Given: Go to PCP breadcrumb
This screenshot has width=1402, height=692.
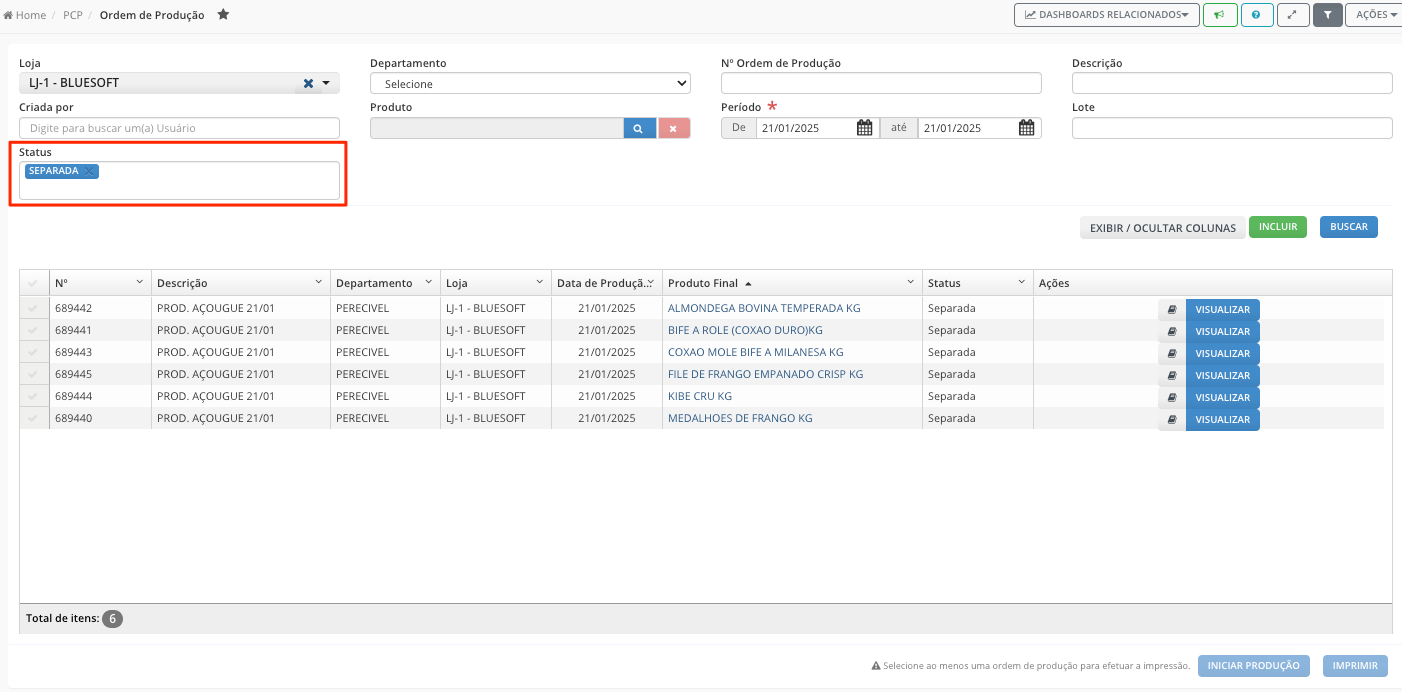Looking at the screenshot, I should [72, 15].
